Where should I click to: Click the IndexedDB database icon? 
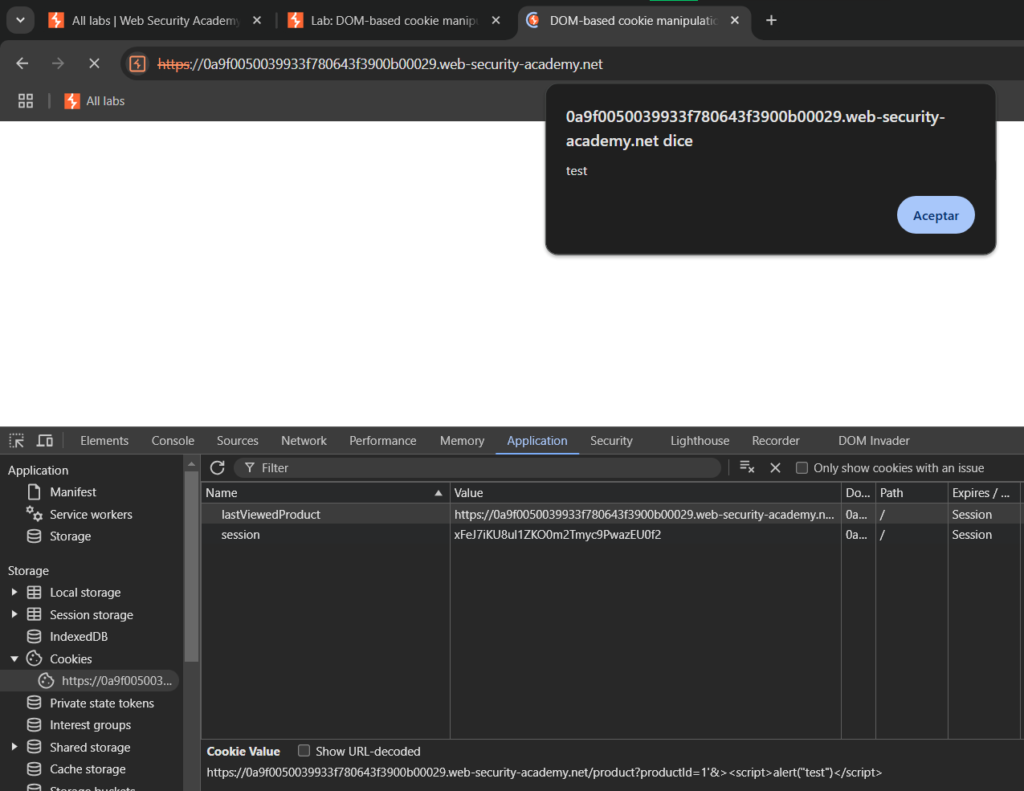(x=34, y=636)
